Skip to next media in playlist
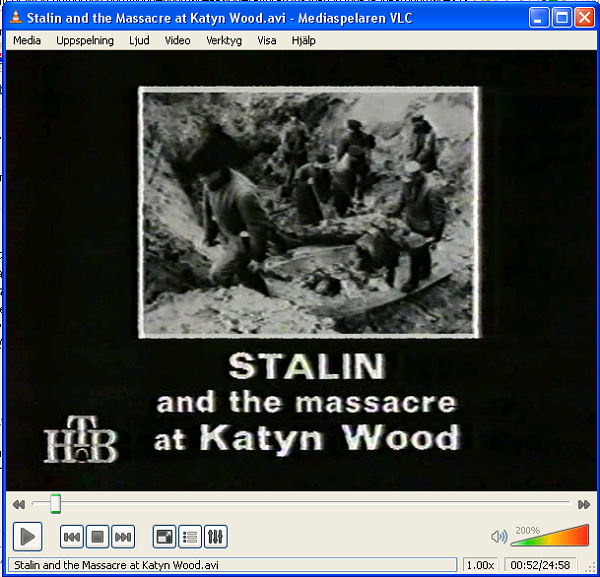The width and height of the screenshot is (600, 577). pos(123,537)
